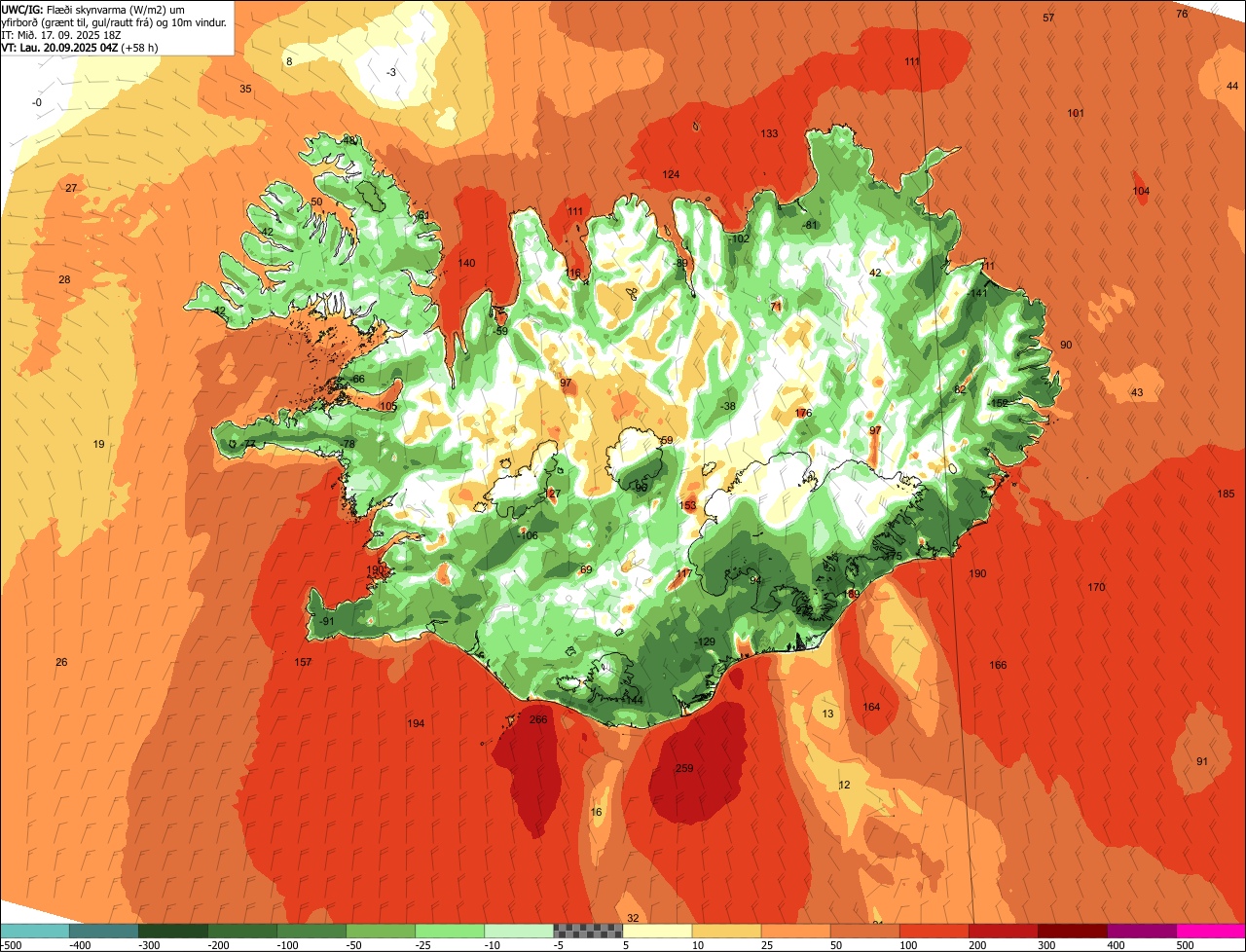Click the purple legend swatch labeled 400
This screenshot has width=1246, height=952.
coord(1141,932)
